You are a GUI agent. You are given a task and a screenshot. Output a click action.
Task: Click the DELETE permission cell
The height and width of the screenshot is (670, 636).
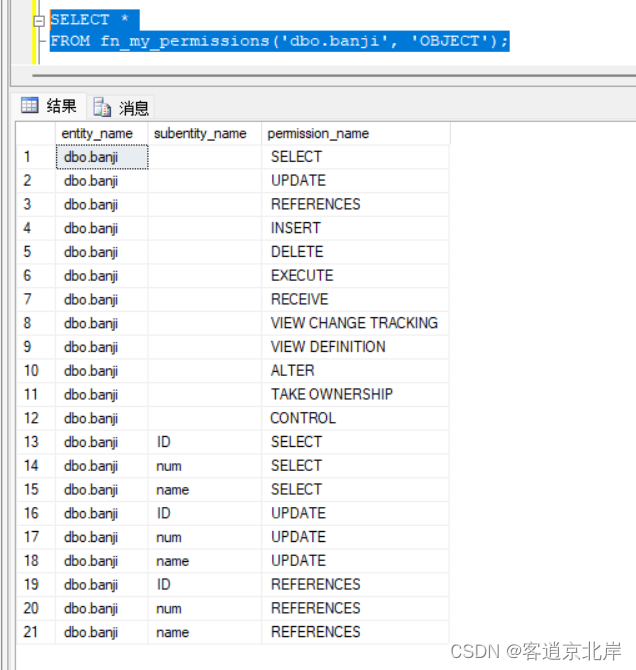(x=356, y=252)
